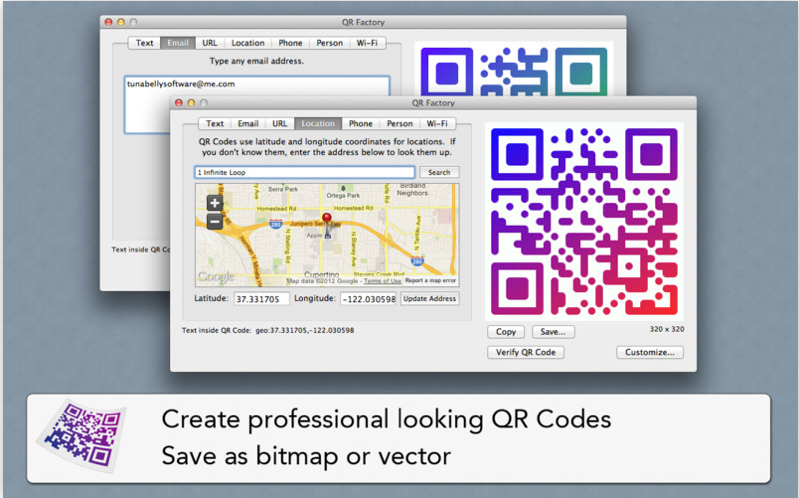Switch to Phone tab in front window
The width and height of the screenshot is (799, 498).
click(x=361, y=123)
